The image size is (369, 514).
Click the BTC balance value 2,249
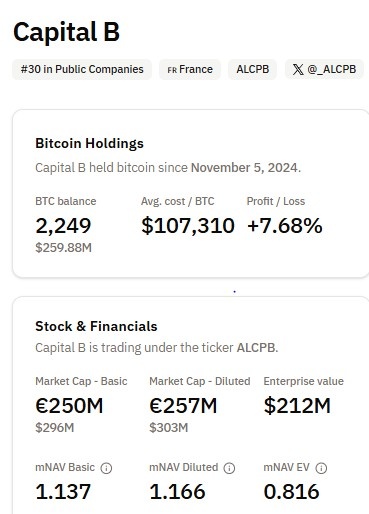pos(63,226)
